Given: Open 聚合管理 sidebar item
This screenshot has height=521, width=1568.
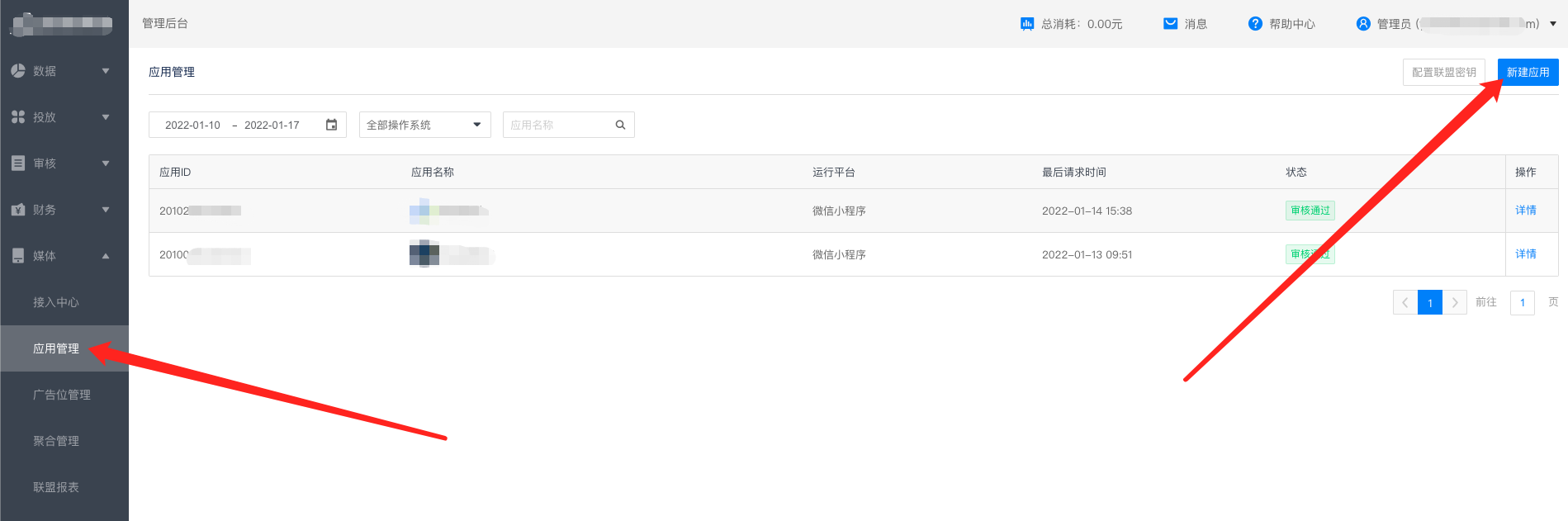Looking at the screenshot, I should (56, 441).
